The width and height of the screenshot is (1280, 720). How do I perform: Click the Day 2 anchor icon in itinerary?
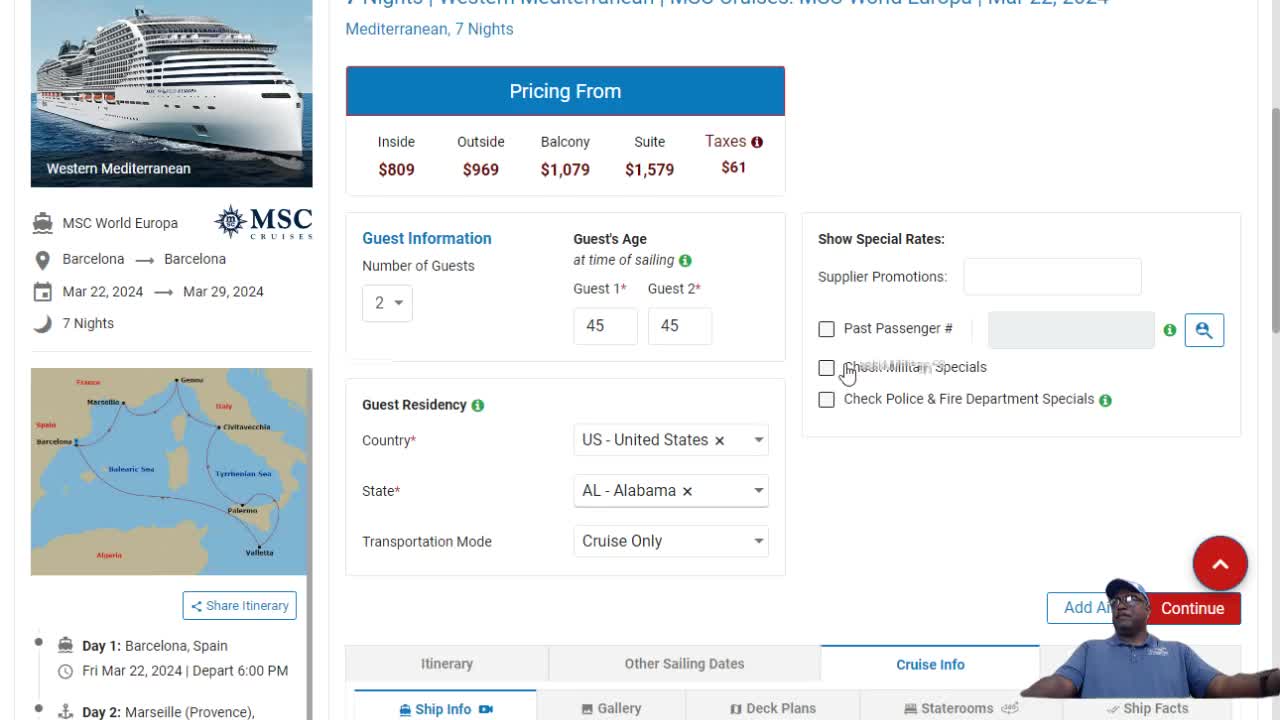pos(65,712)
